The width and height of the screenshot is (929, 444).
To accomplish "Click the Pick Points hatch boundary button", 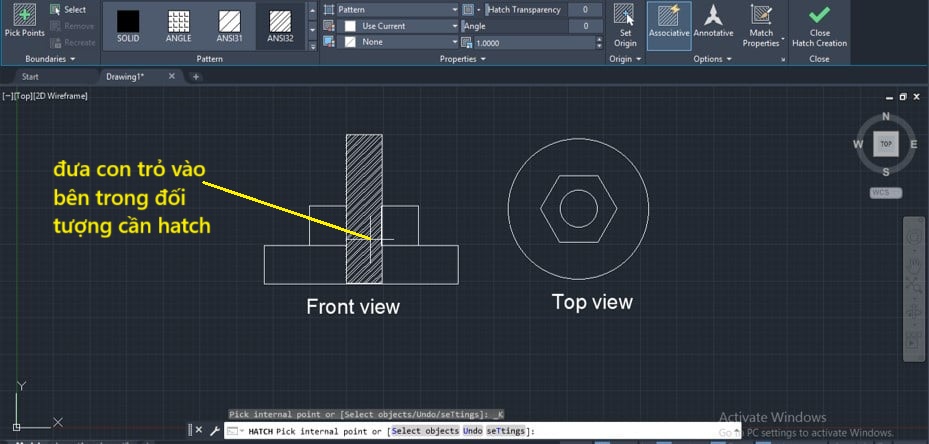I will (24, 20).
